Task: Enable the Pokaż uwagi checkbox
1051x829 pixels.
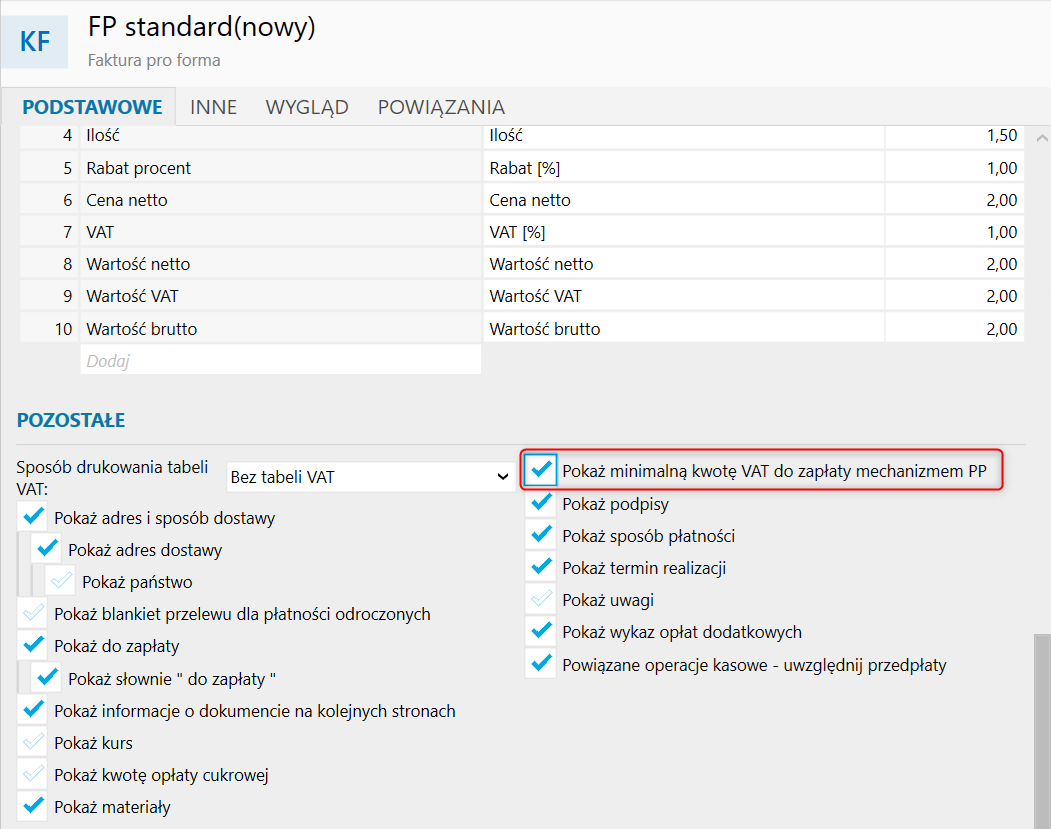Action: [x=541, y=600]
